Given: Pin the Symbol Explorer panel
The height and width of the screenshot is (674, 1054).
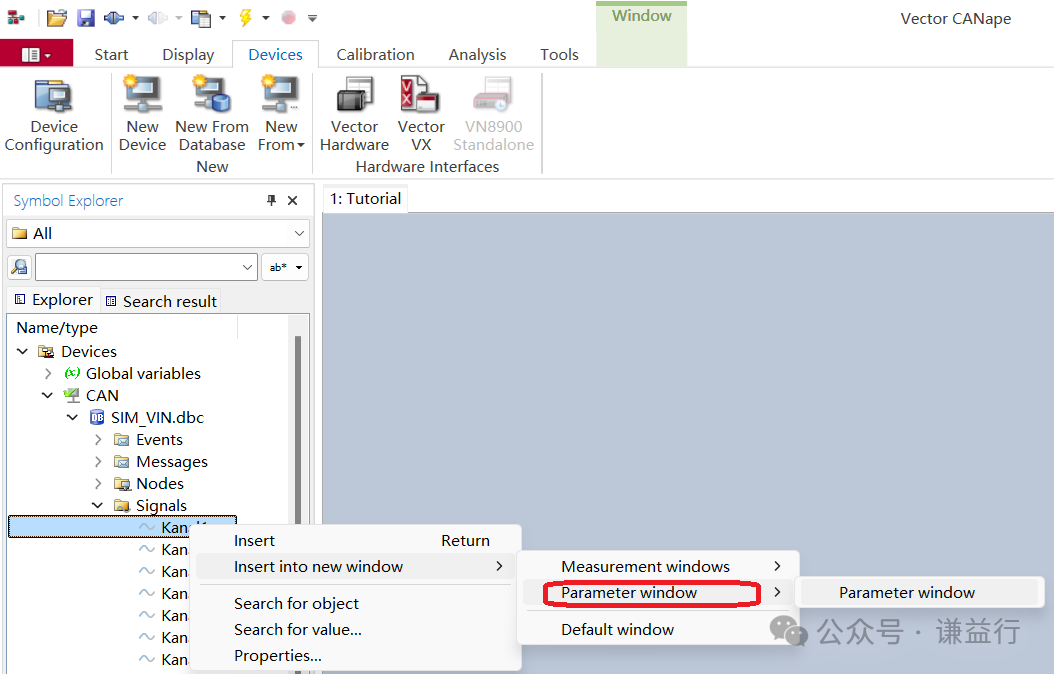Looking at the screenshot, I should coord(272,200).
